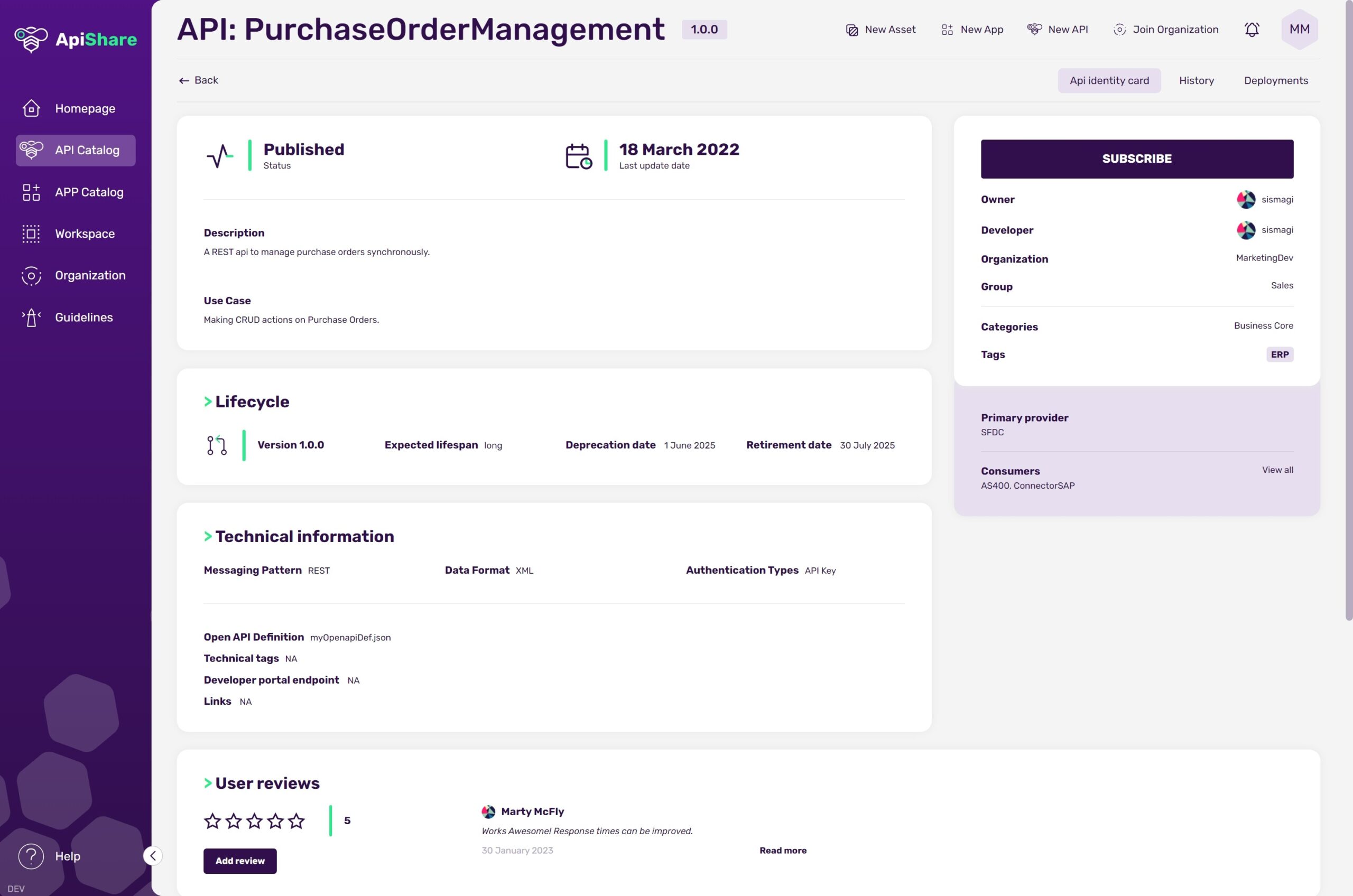Collapse the User reviews section arrow
This screenshot has height=896, width=1353.
[x=208, y=783]
